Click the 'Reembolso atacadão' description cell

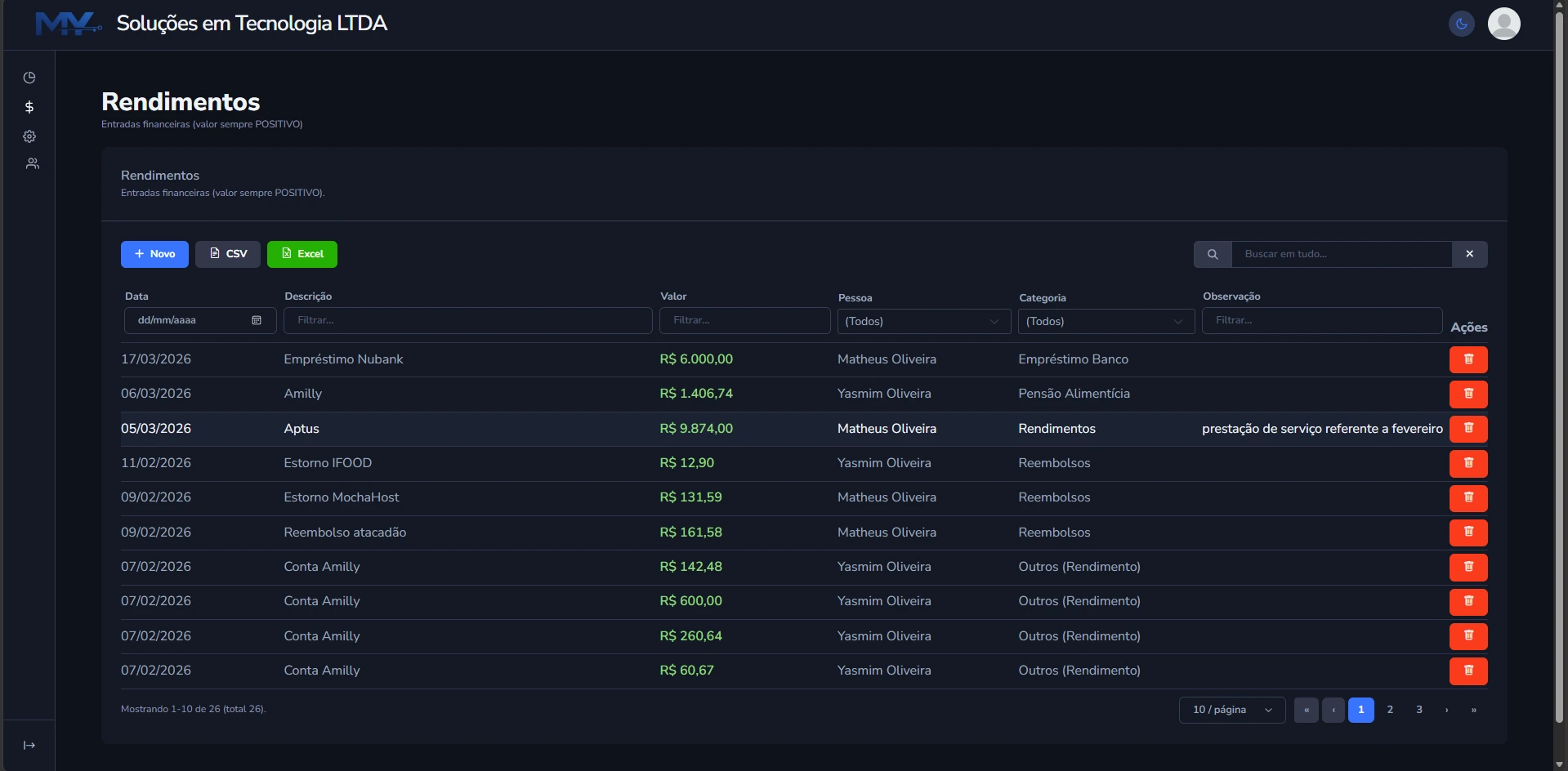point(345,533)
